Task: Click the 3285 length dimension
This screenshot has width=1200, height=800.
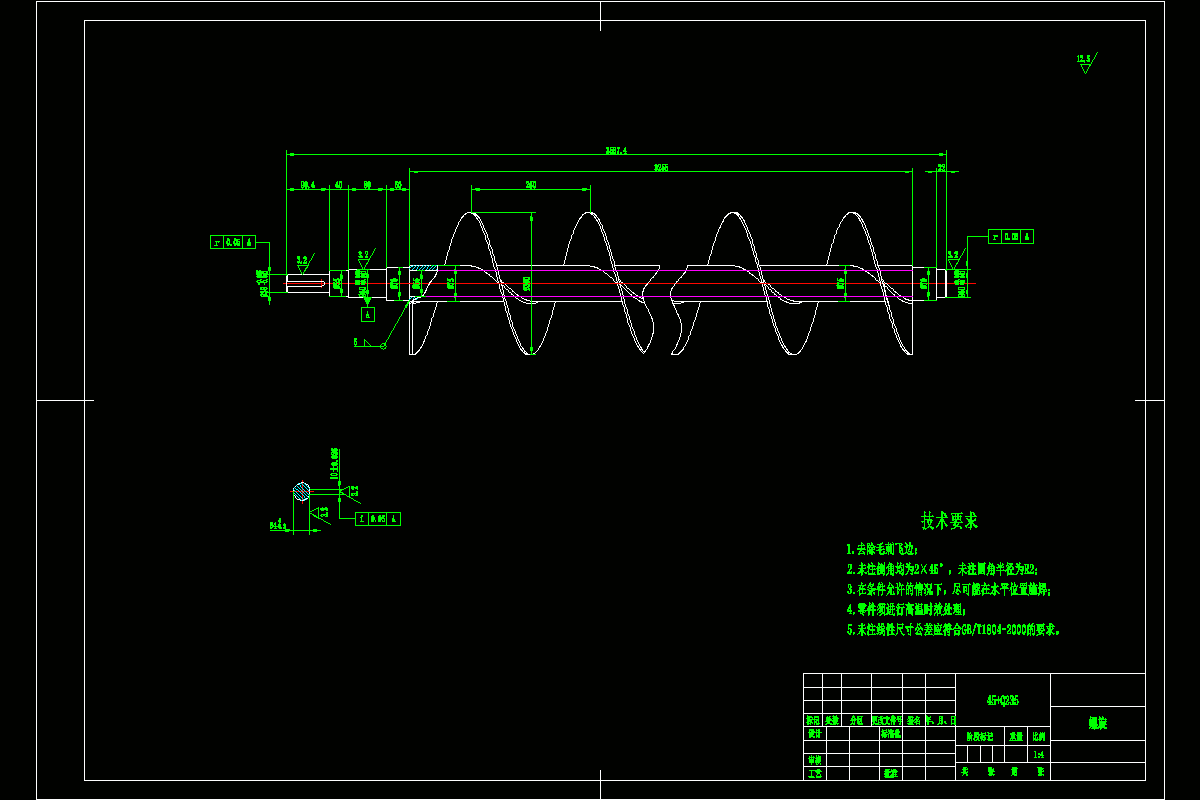Action: click(x=660, y=167)
